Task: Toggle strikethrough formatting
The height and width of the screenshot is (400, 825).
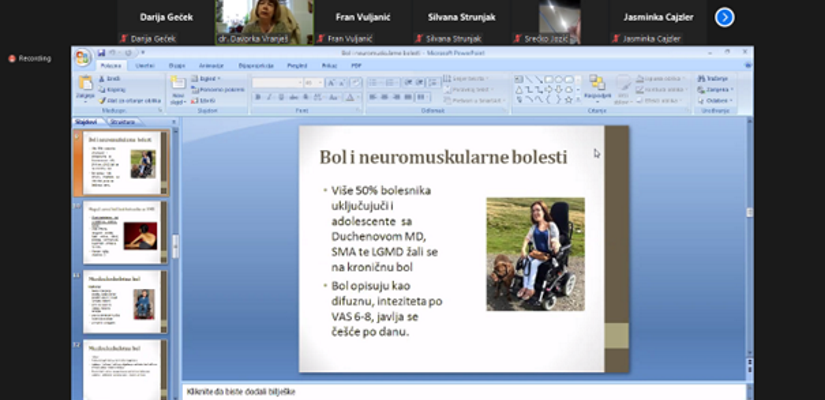Action: click(x=294, y=97)
